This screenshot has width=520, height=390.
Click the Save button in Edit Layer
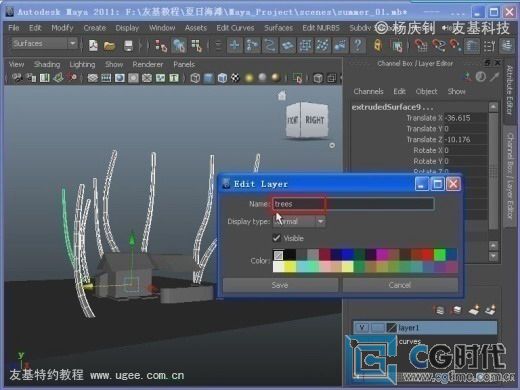(x=280, y=285)
